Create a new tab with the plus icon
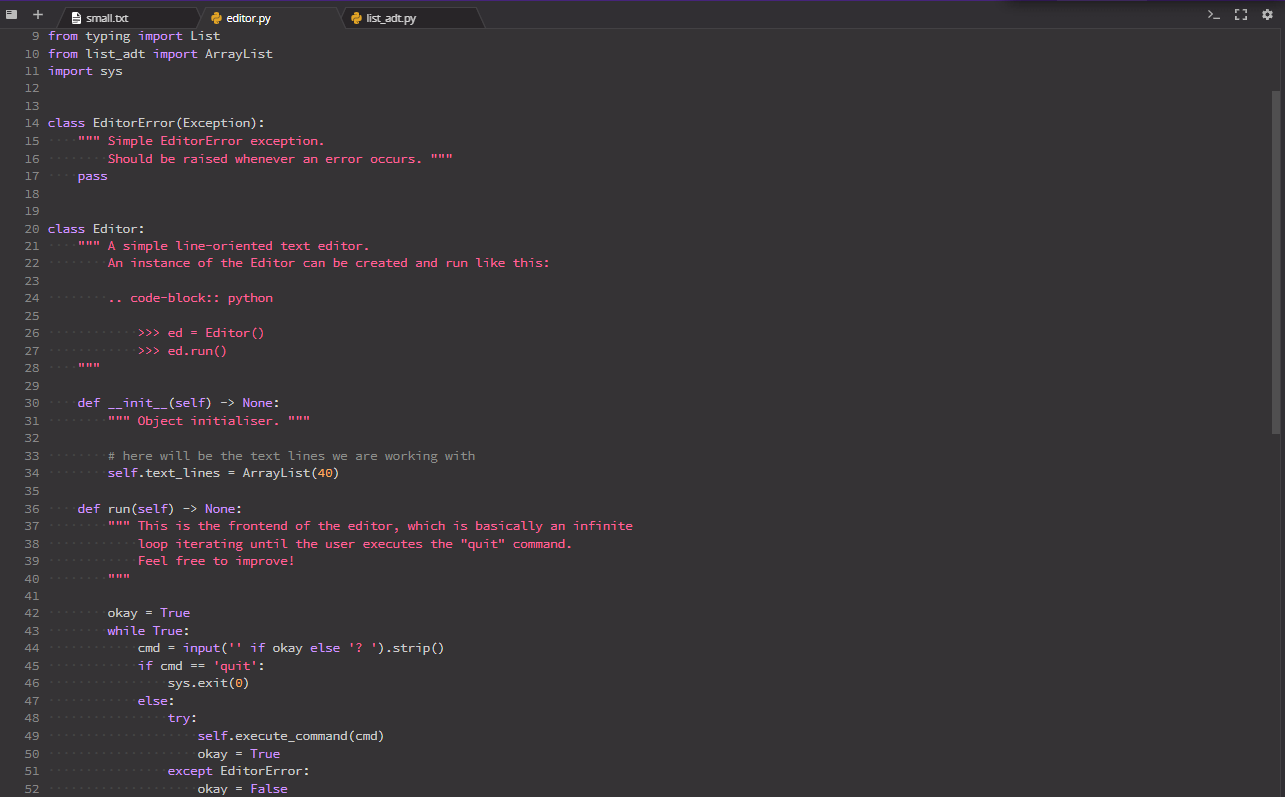This screenshot has height=797, width=1285. (x=37, y=14)
